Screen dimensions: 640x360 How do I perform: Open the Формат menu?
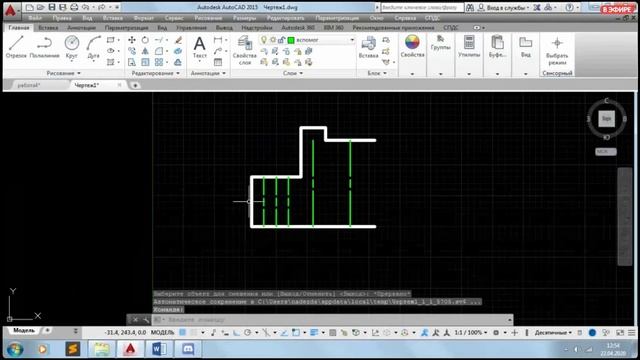(x=144, y=18)
